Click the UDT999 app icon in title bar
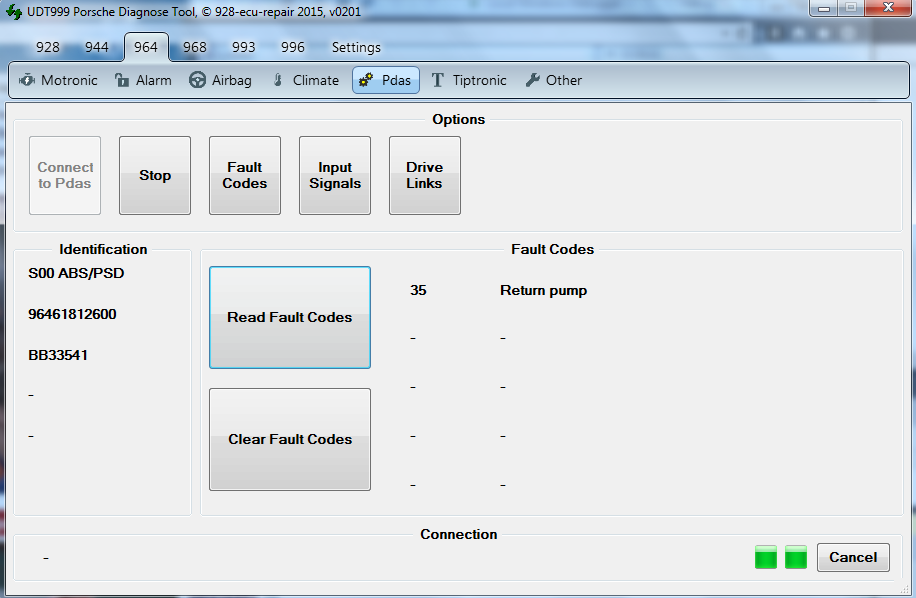 pyautogui.click(x=14, y=12)
